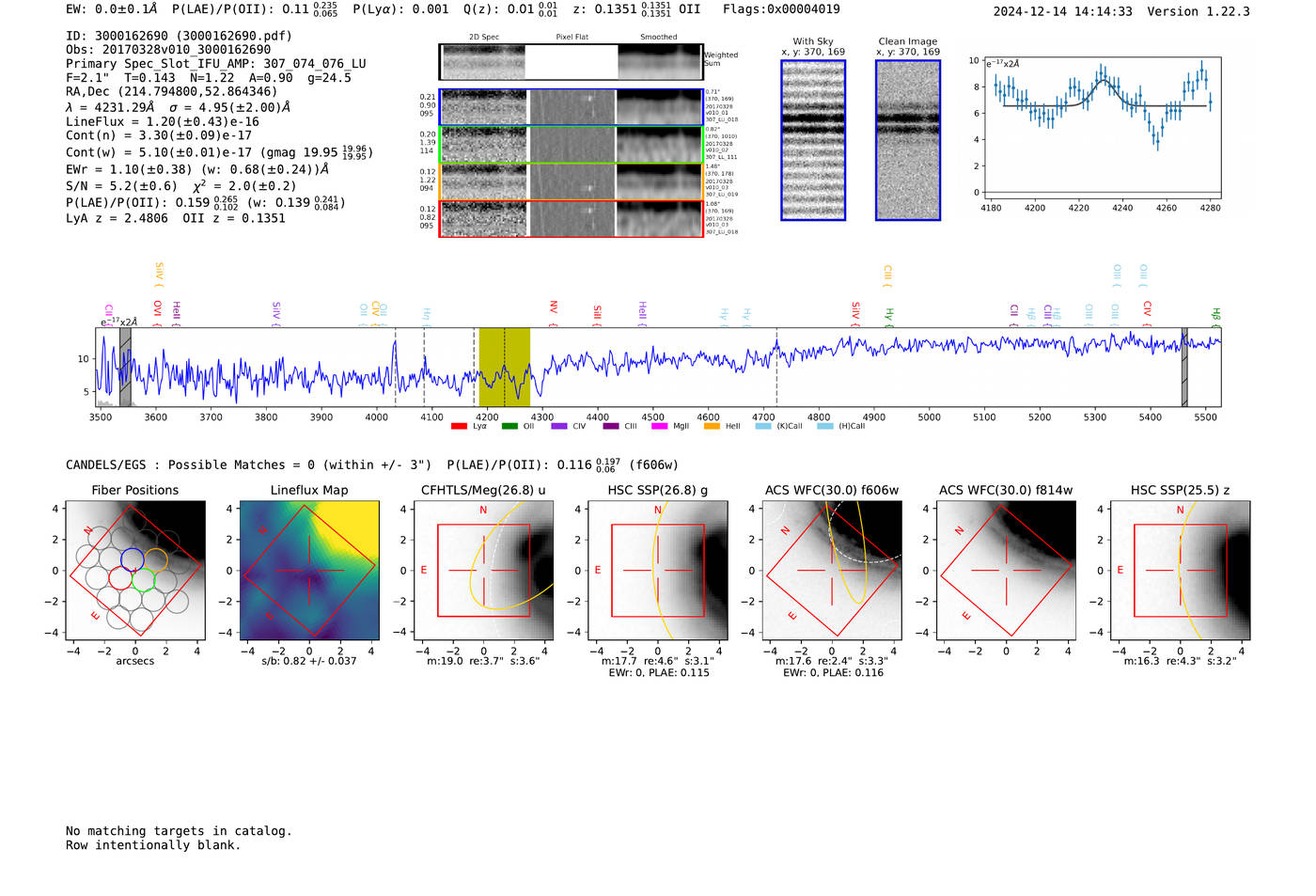The image size is (1316, 896).
Task: Click the z: 0.1351 header value
Action: point(636,9)
